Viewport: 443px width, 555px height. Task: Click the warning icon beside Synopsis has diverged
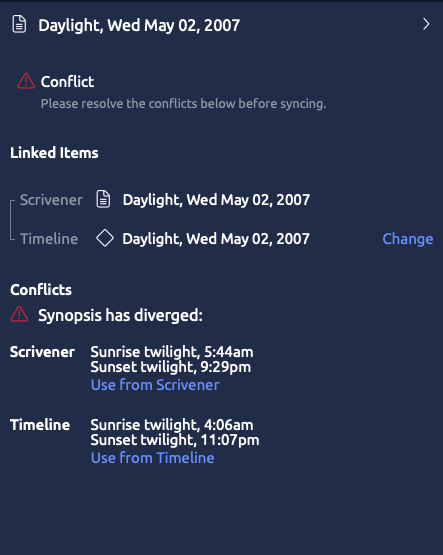tap(19, 314)
